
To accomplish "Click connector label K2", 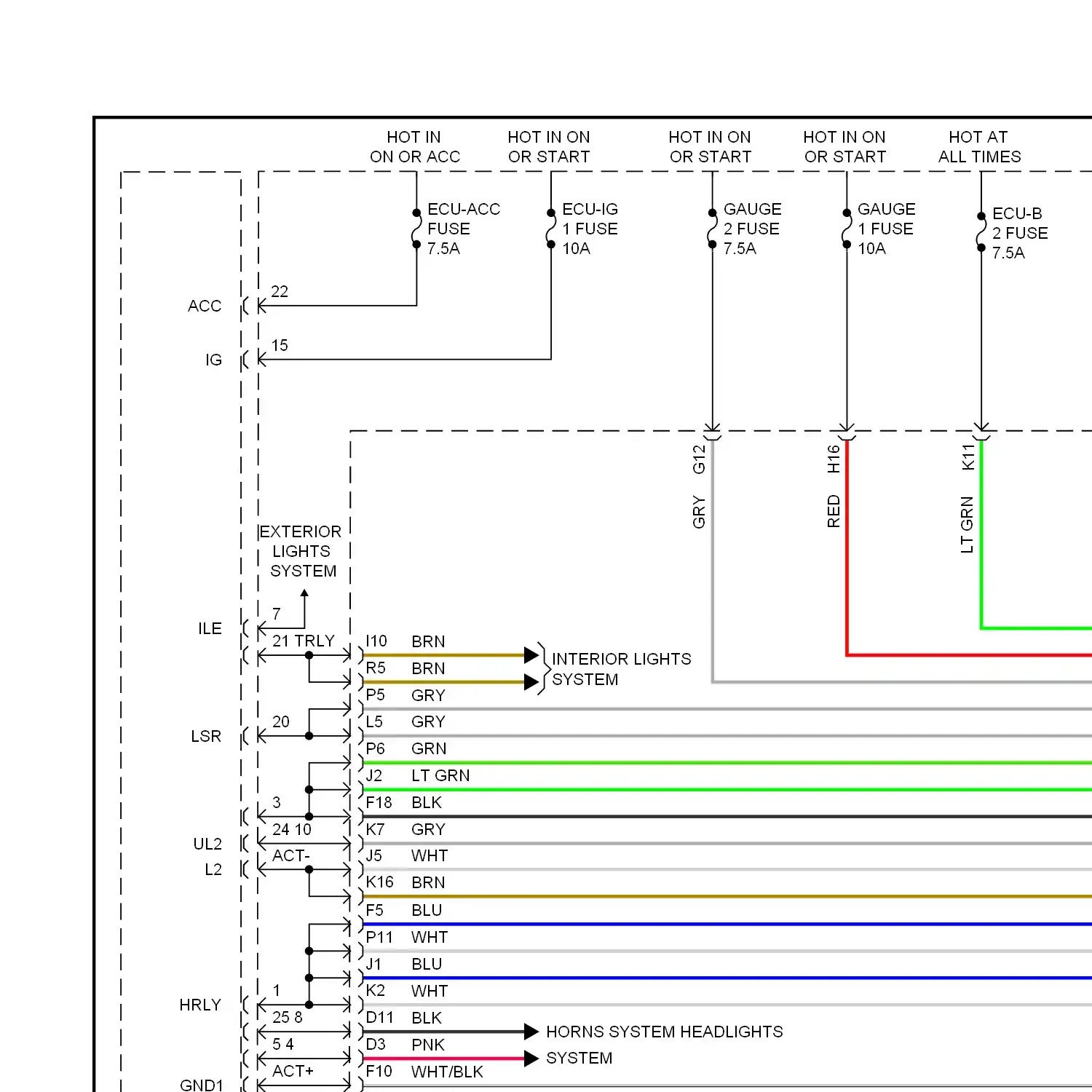I will point(376,990).
